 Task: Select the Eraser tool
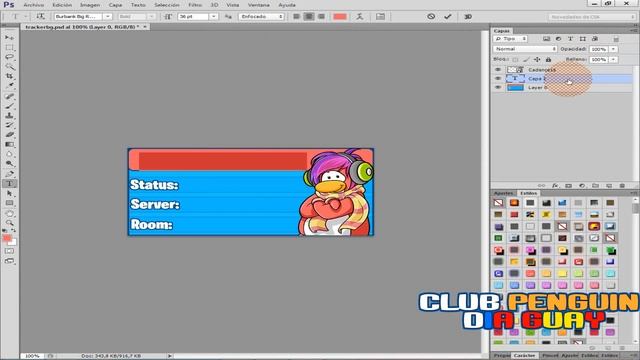9,134
